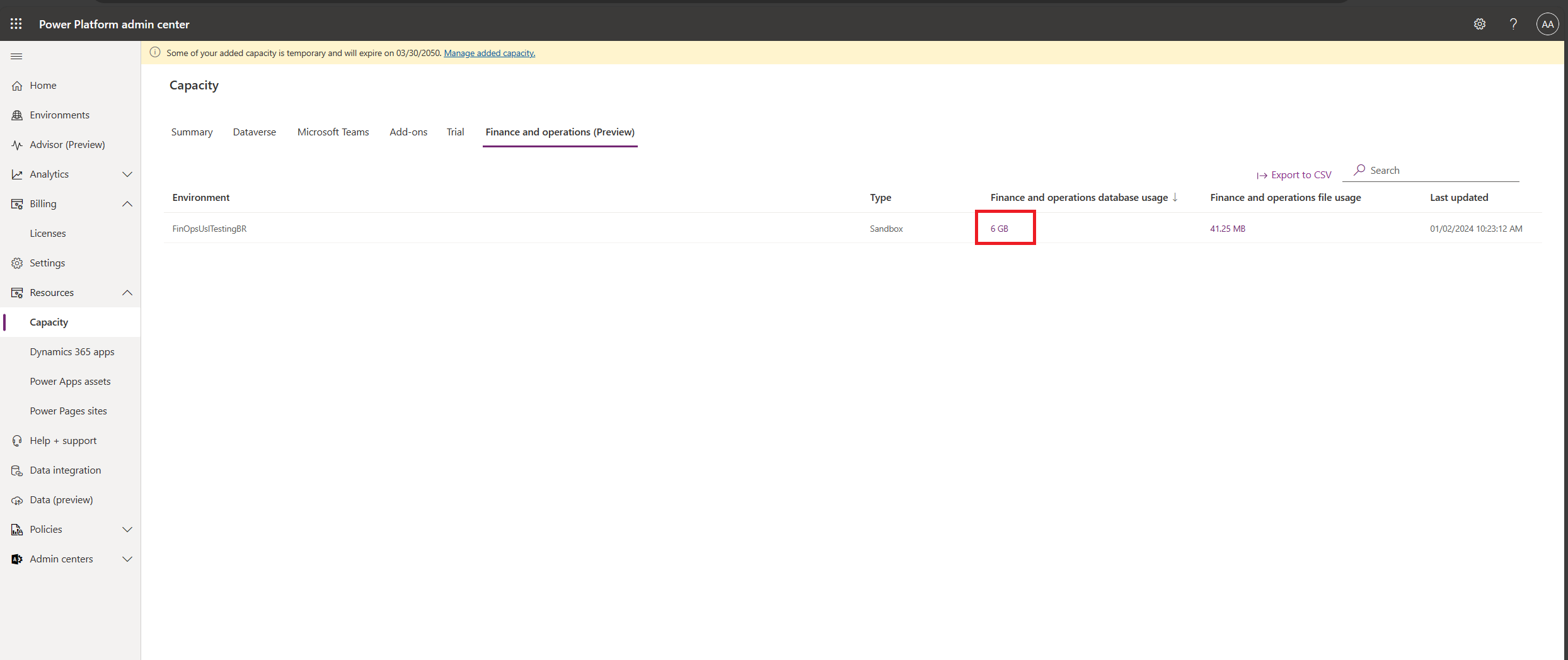Image resolution: width=1568 pixels, height=660 pixels.
Task: Collapse the navigation hamburger menu
Action: coord(17,56)
